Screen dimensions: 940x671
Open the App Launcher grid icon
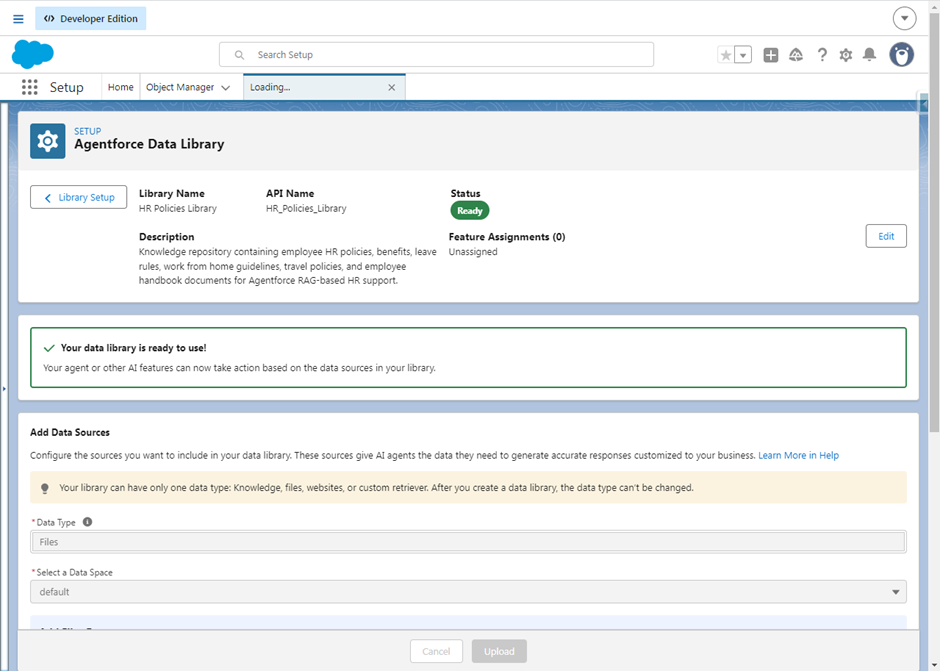tap(29, 87)
